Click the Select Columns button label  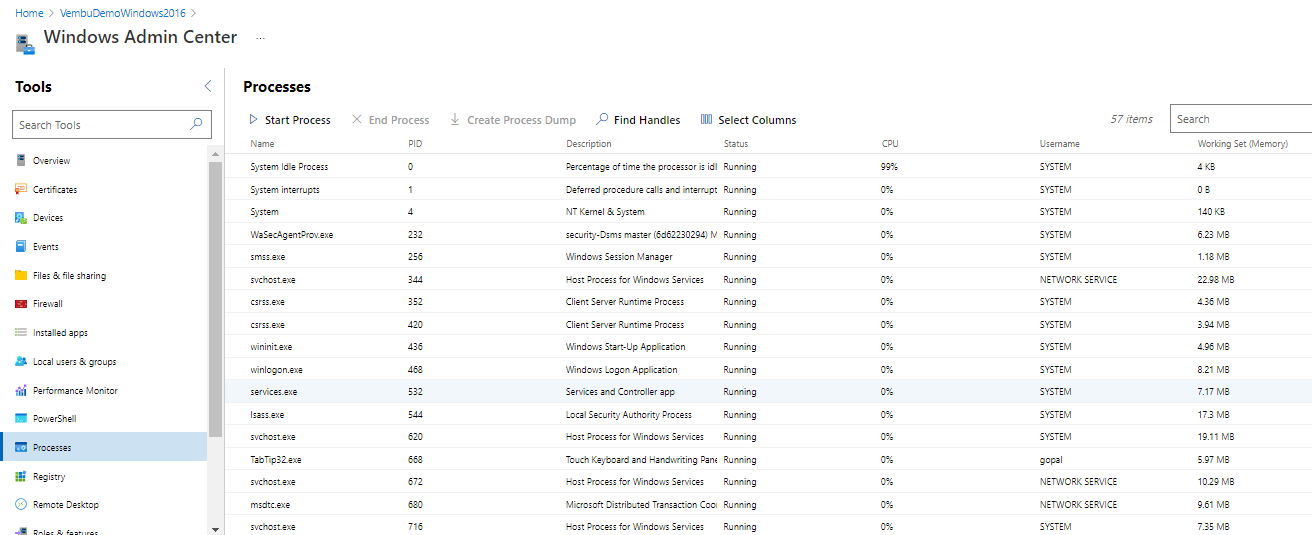tap(757, 120)
